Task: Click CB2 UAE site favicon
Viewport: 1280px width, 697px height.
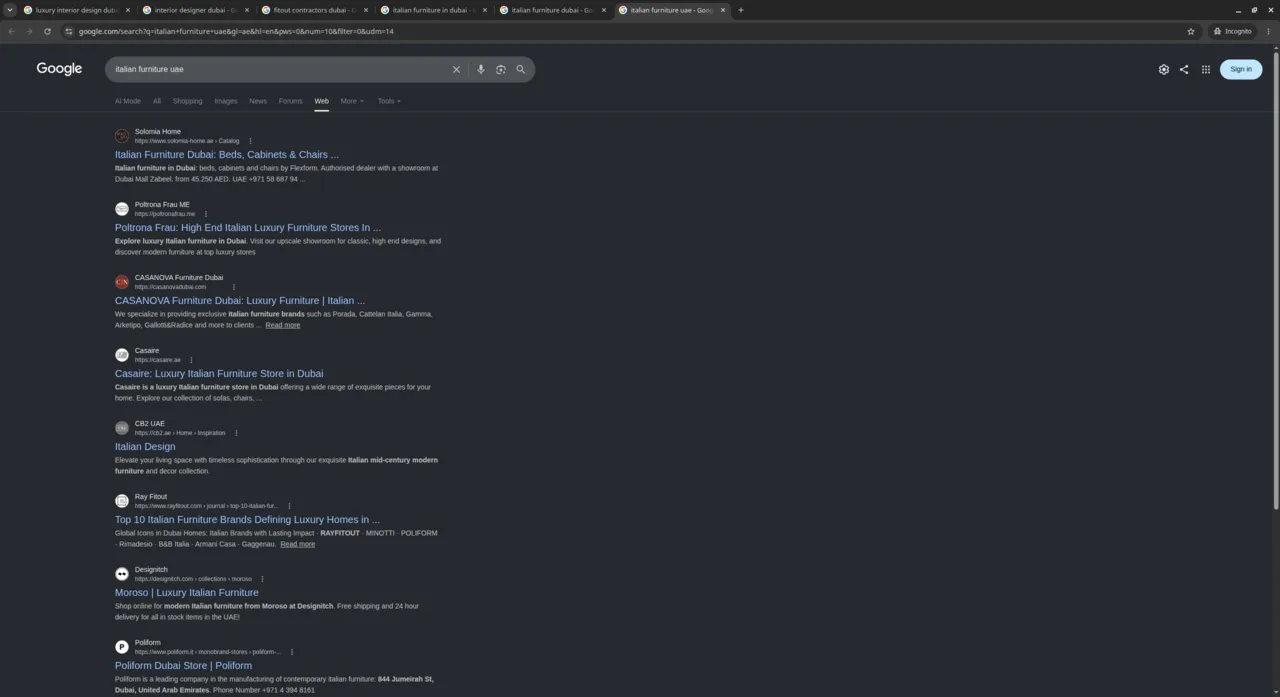Action: click(x=122, y=428)
